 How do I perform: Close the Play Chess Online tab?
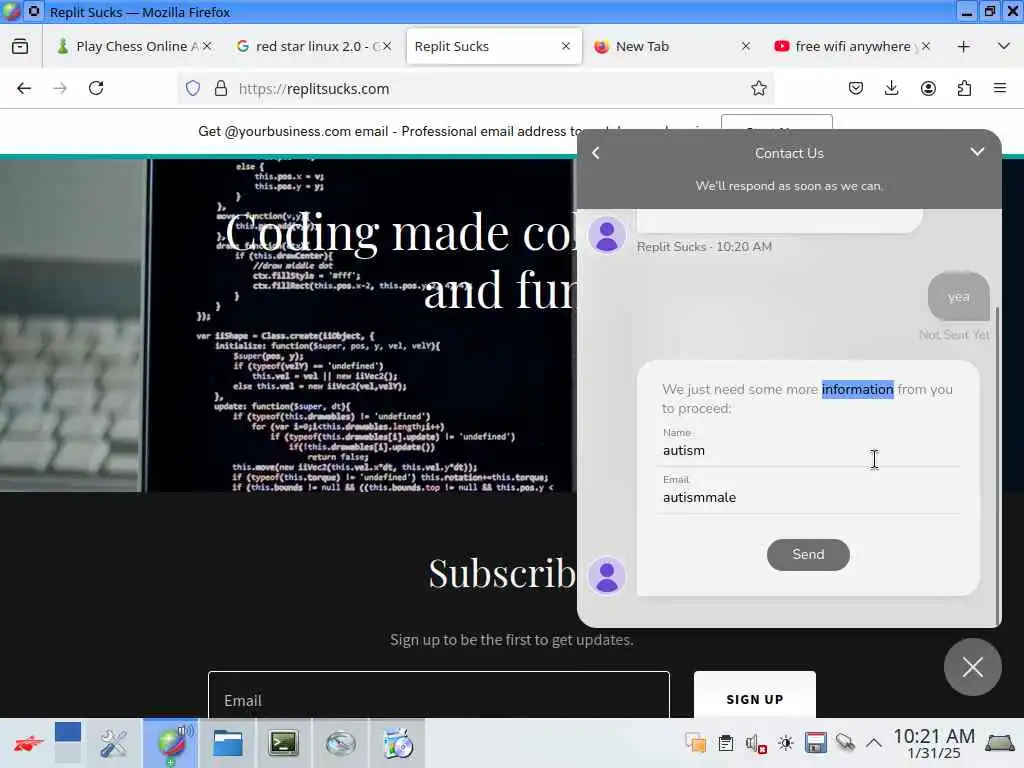(207, 46)
